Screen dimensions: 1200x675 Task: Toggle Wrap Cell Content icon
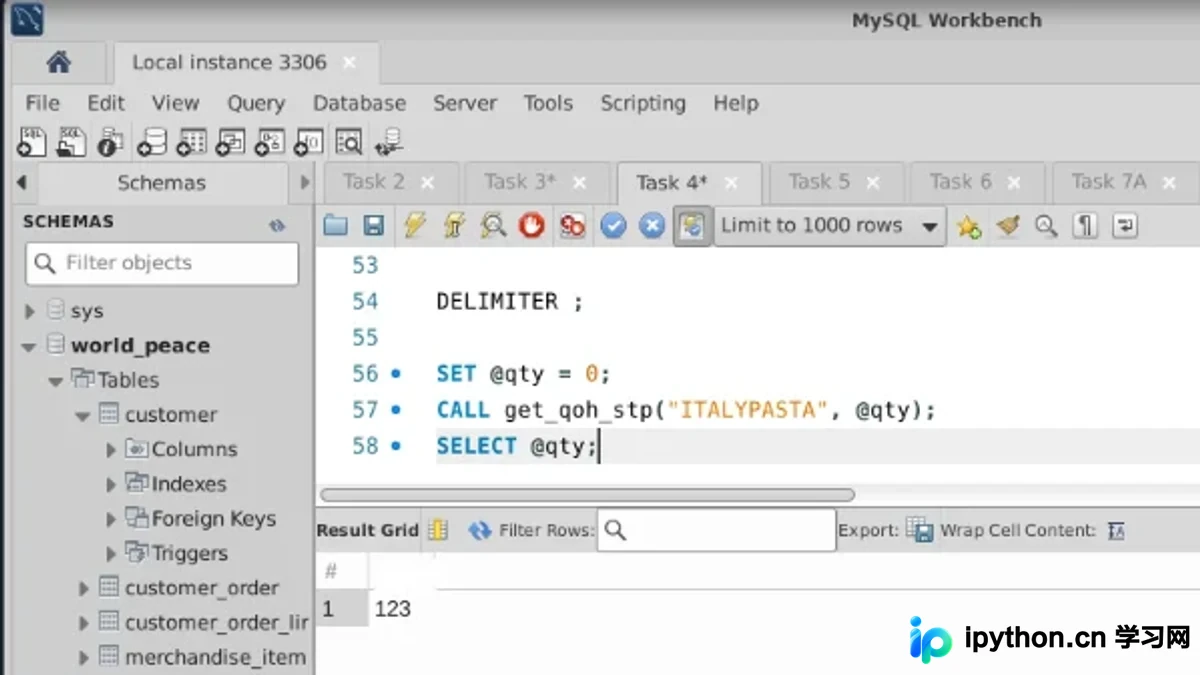tap(1117, 531)
